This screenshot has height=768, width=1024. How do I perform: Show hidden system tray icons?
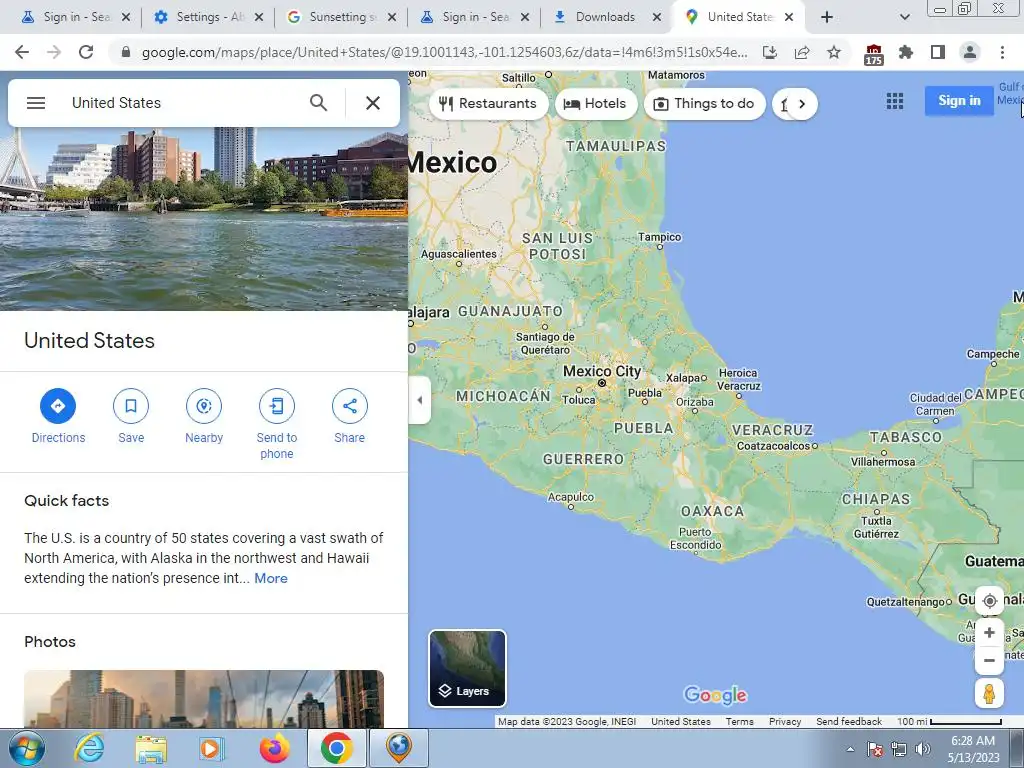pos(850,749)
